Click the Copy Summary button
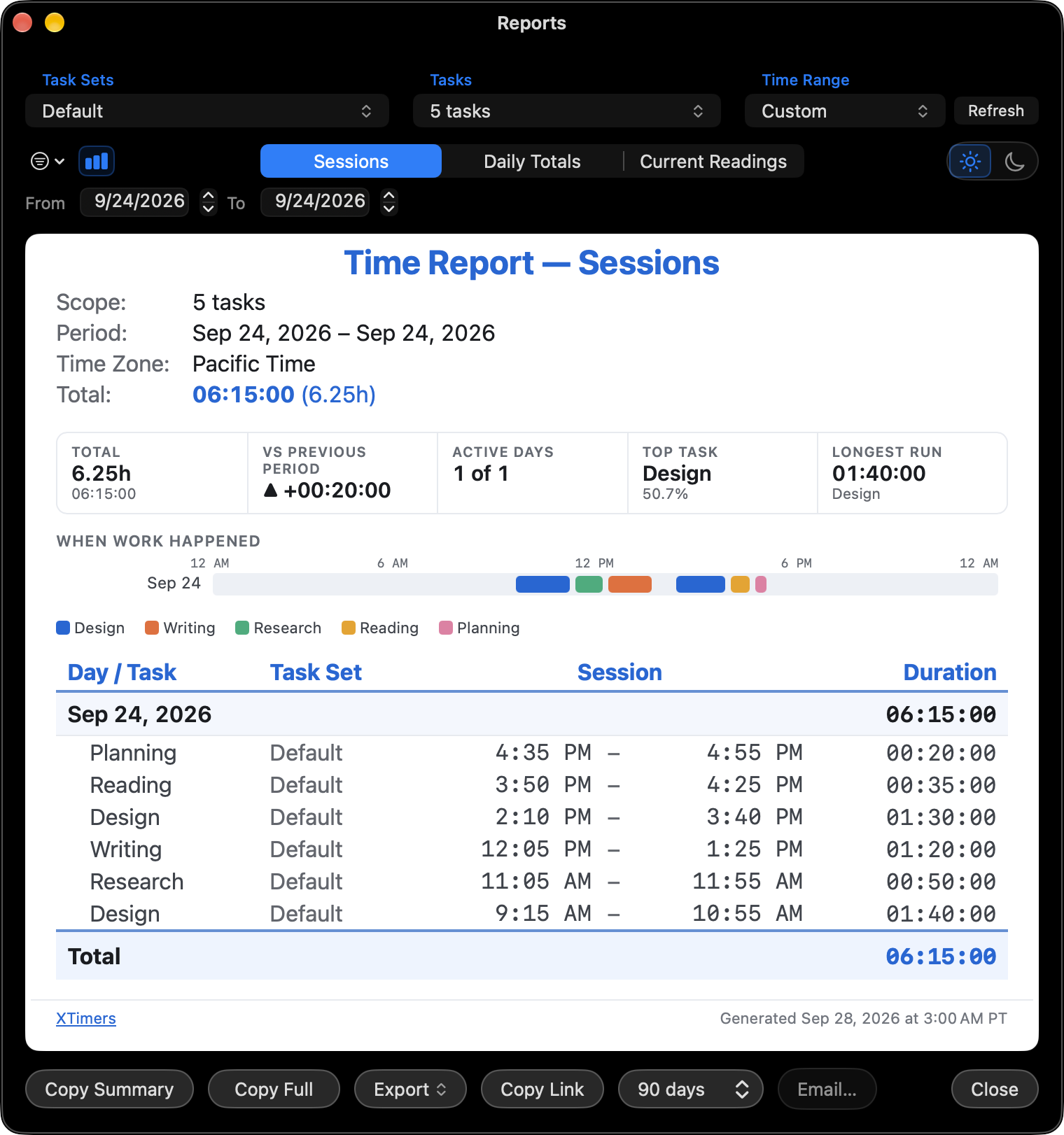 pos(109,1089)
